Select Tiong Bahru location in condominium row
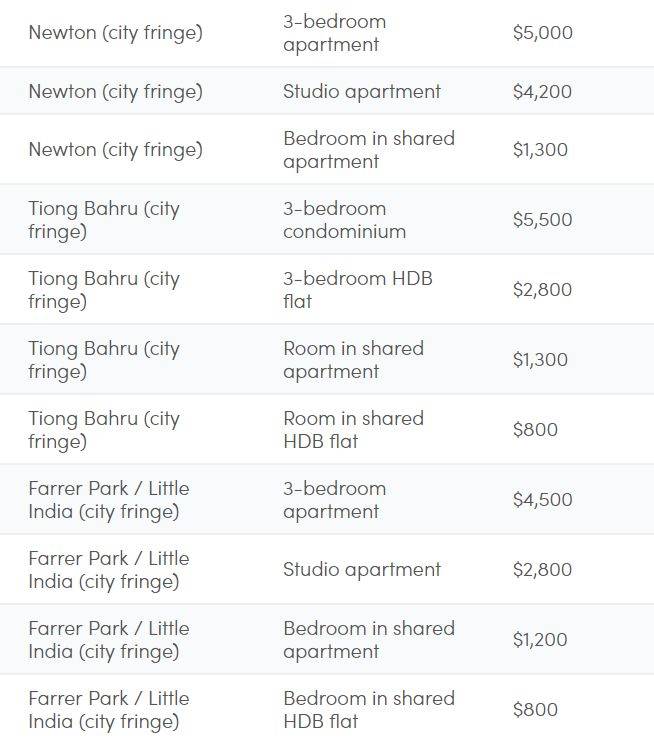654x742 pixels. 104,220
